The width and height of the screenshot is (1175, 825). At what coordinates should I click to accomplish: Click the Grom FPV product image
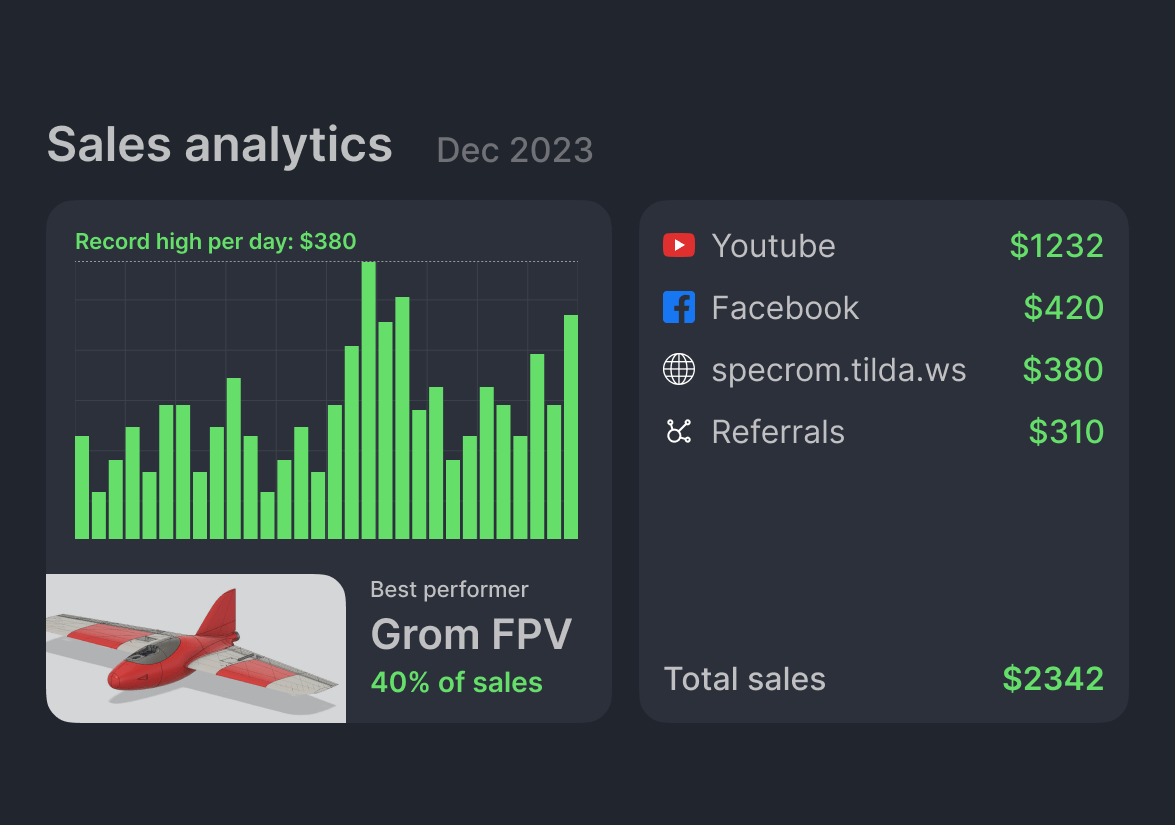[x=195, y=648]
